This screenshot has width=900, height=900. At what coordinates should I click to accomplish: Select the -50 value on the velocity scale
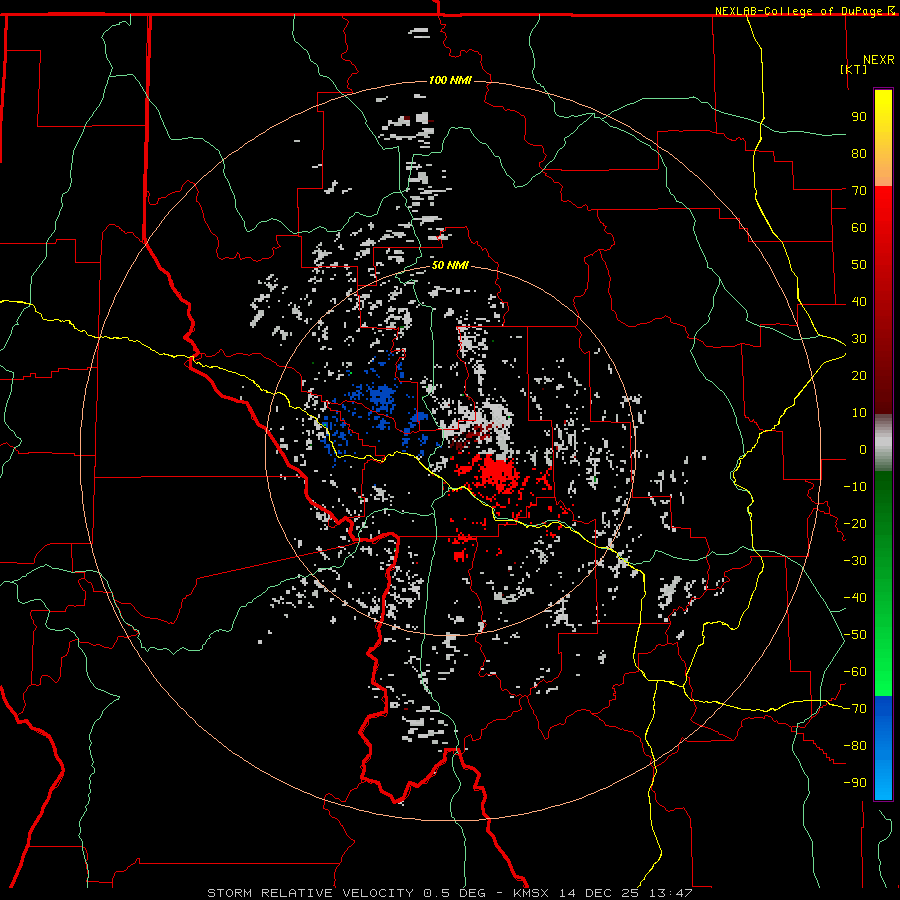tap(855, 635)
